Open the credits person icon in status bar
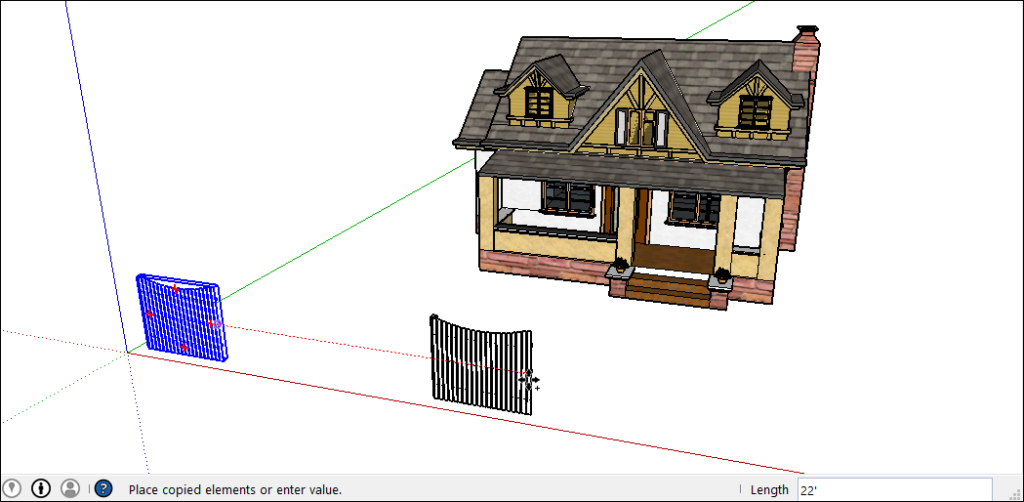The width and height of the screenshot is (1024, 502). click(41, 488)
